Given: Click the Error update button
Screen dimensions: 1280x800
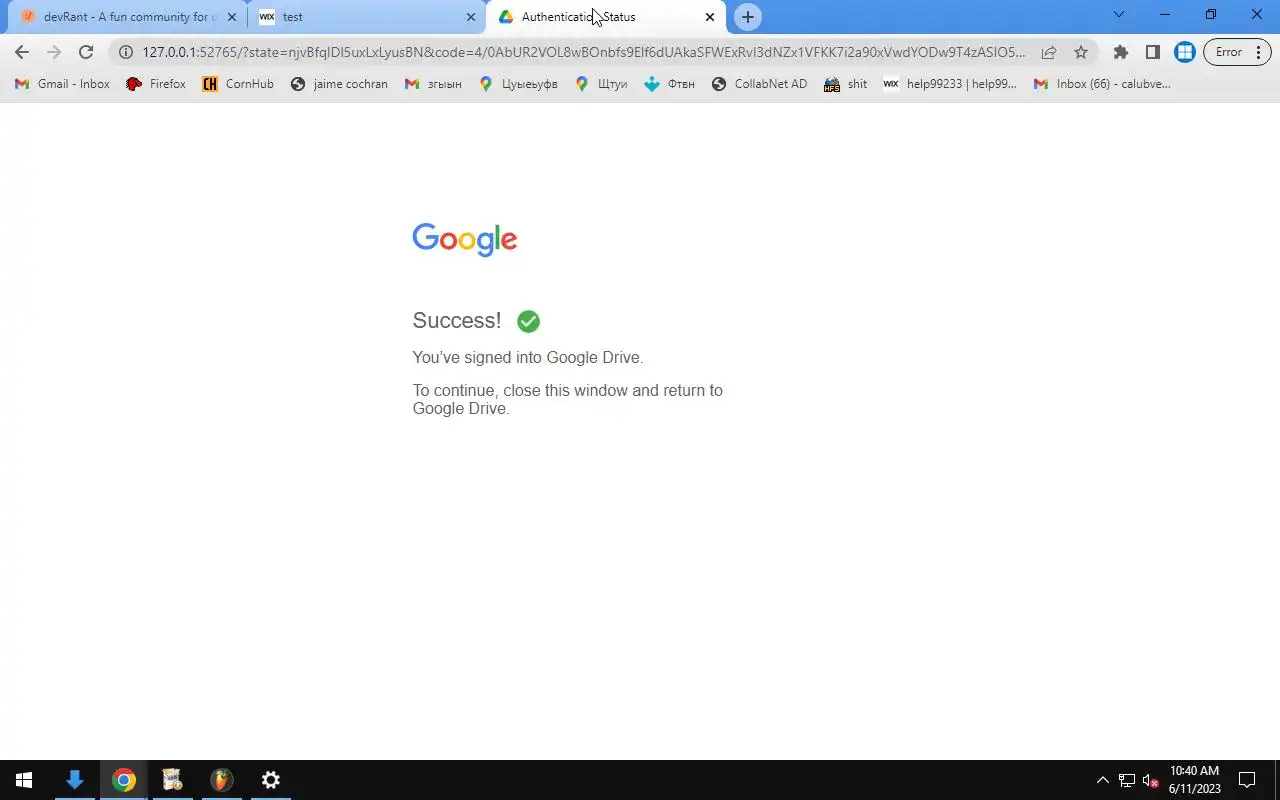Looking at the screenshot, I should [1237, 52].
